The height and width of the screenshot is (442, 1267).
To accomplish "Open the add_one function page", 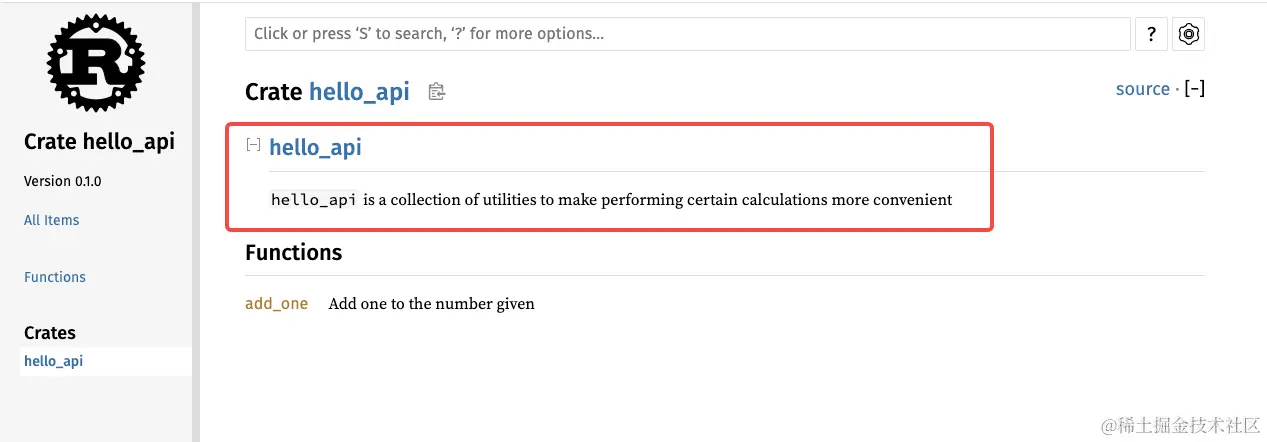I will pyautogui.click(x=276, y=303).
